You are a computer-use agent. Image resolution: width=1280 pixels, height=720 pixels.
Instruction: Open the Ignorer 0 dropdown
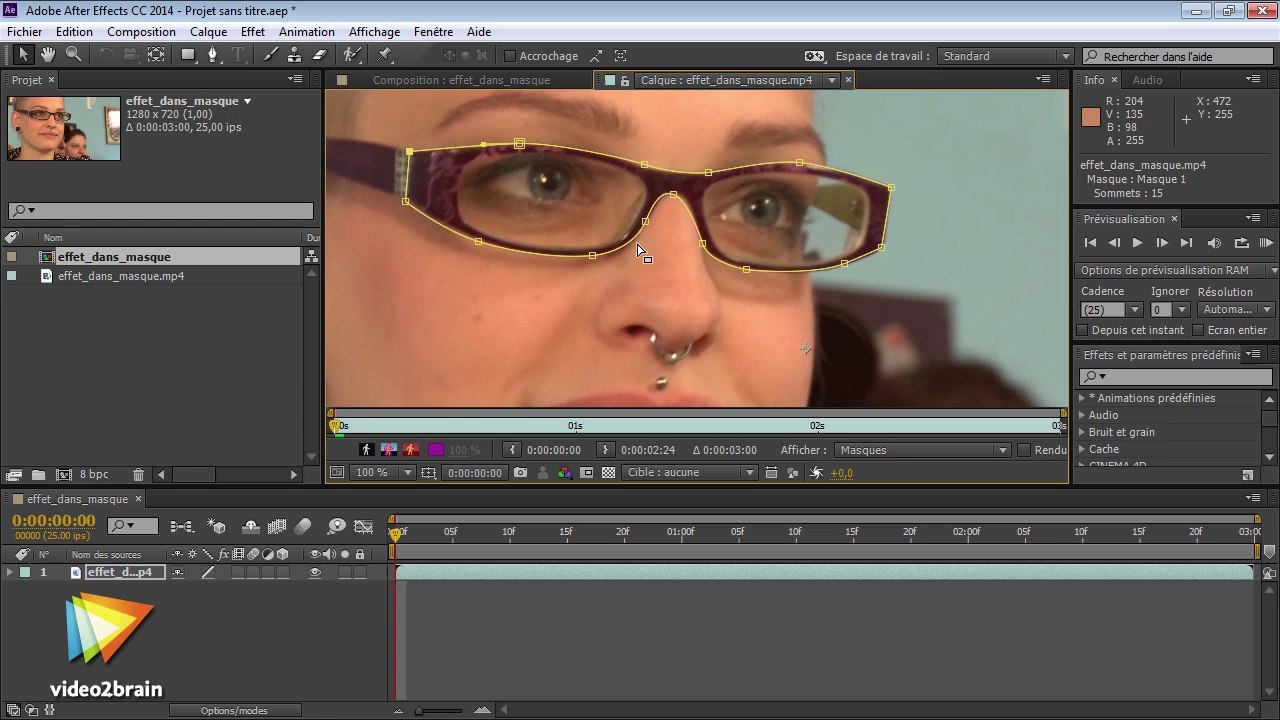click(x=1168, y=310)
